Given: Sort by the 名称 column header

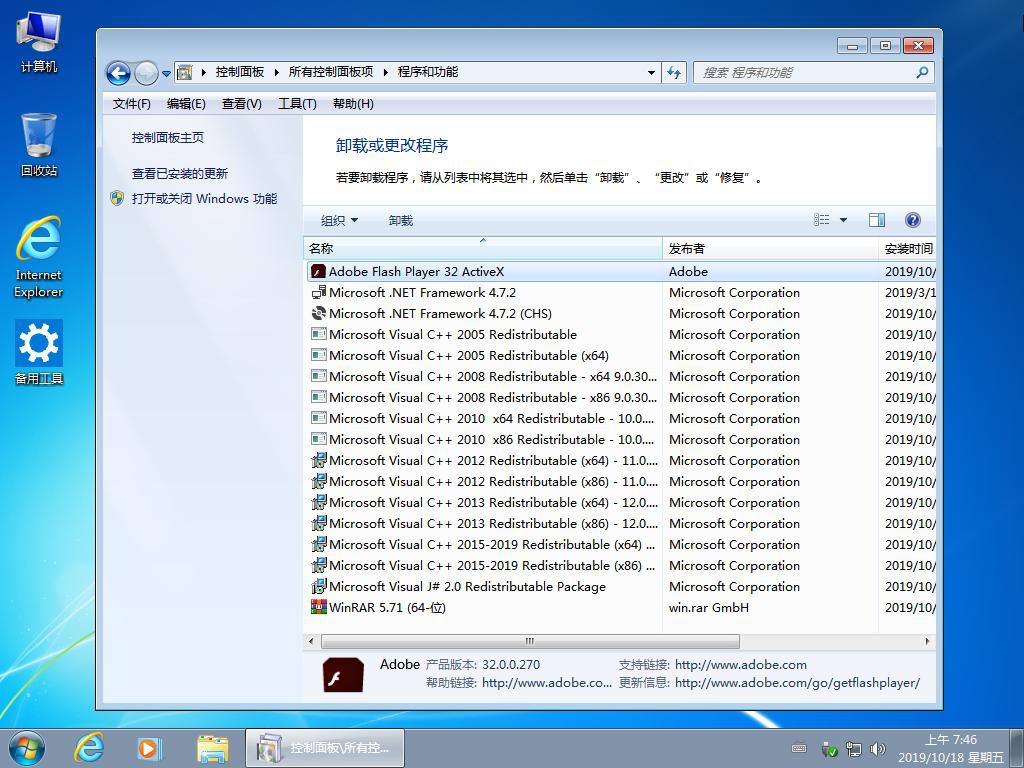Looking at the screenshot, I should coord(483,249).
